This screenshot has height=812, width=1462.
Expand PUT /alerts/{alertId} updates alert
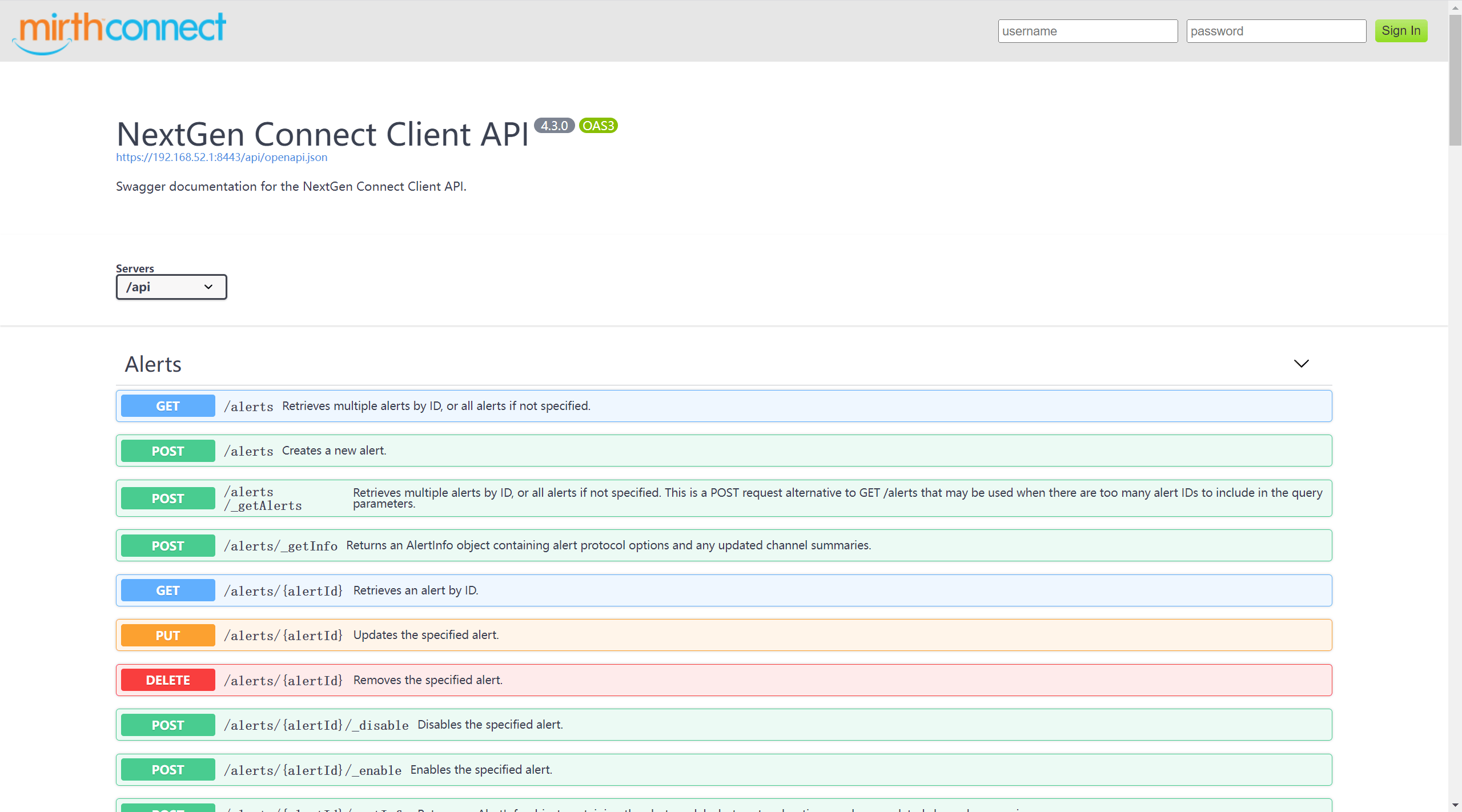pyautogui.click(x=724, y=635)
